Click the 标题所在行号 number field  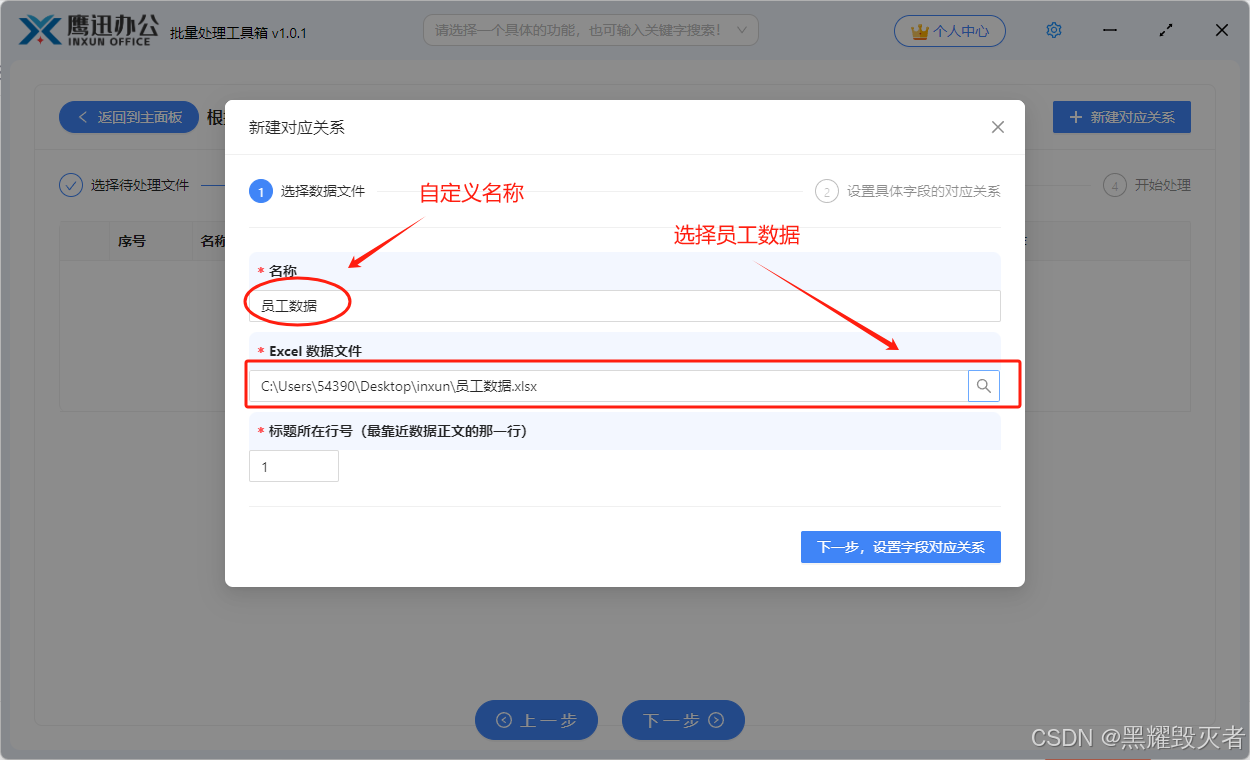[x=294, y=466]
